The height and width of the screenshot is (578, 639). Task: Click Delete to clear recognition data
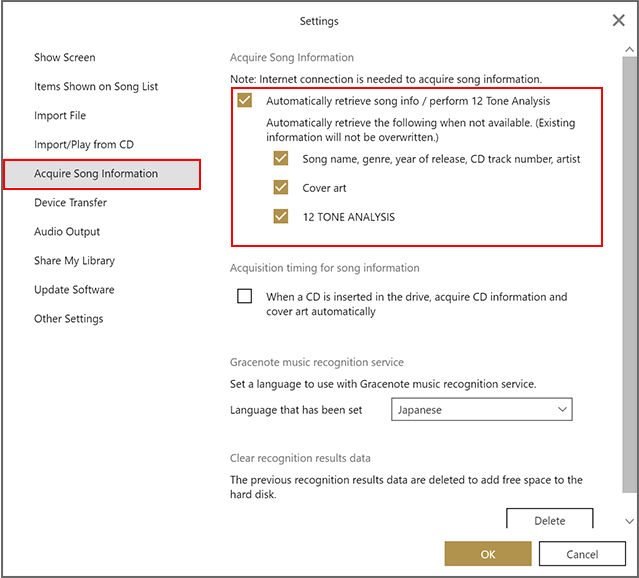549,519
